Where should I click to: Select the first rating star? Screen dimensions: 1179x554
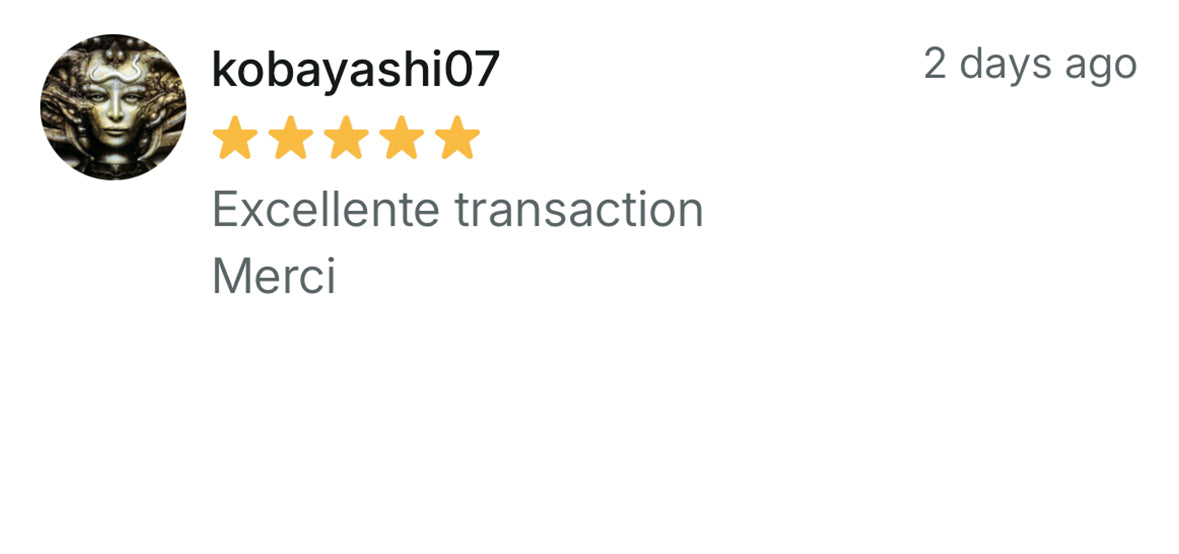[235, 138]
